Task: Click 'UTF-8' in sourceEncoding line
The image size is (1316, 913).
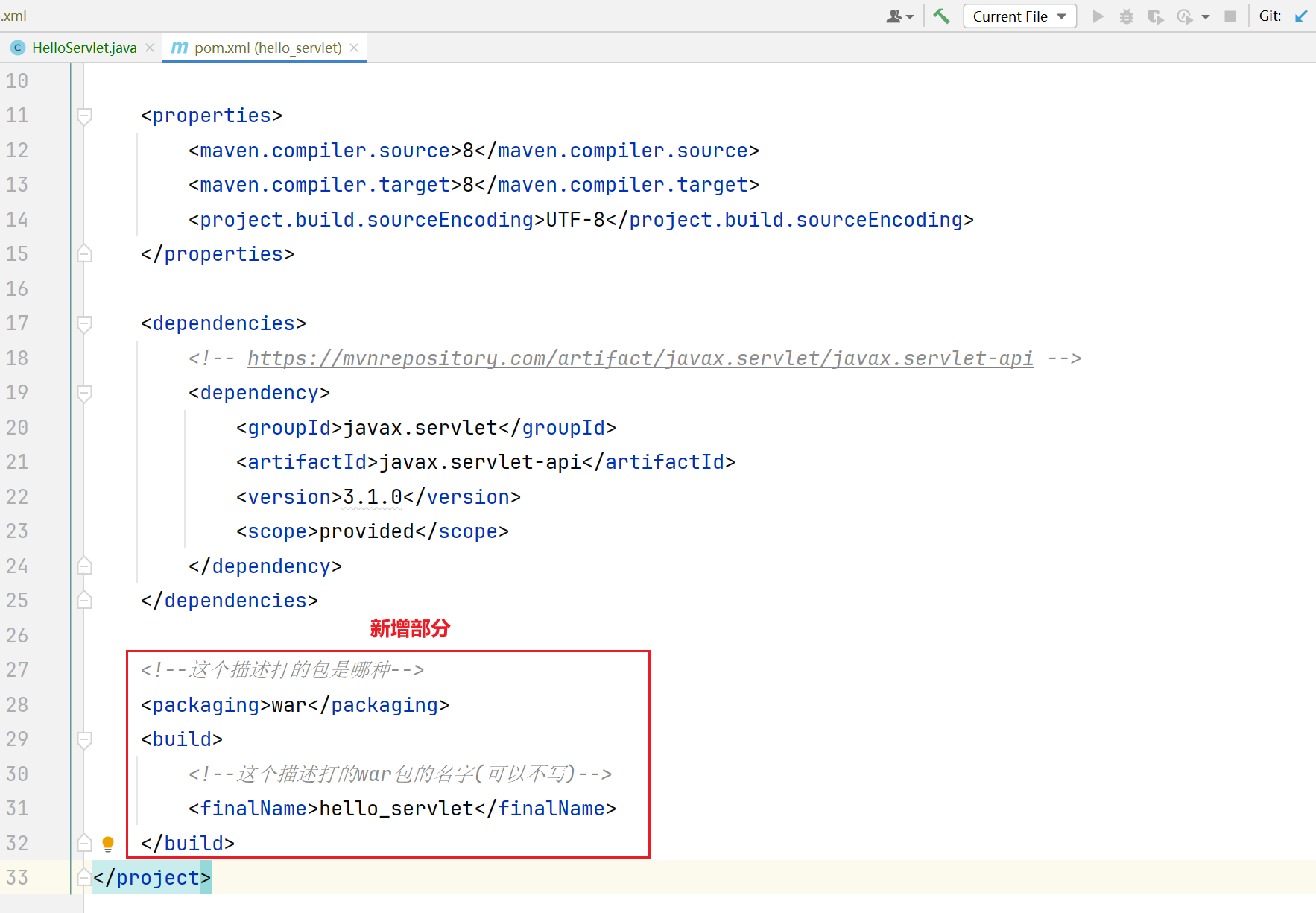Action: coord(575,220)
